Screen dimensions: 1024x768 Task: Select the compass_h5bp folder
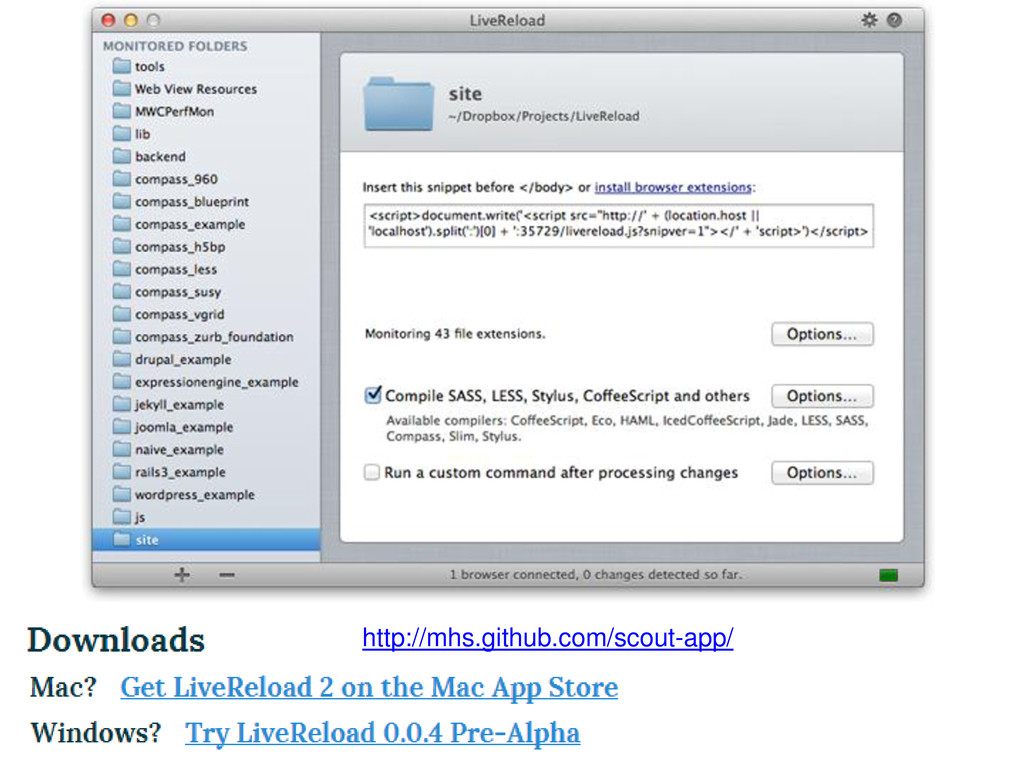(180, 247)
